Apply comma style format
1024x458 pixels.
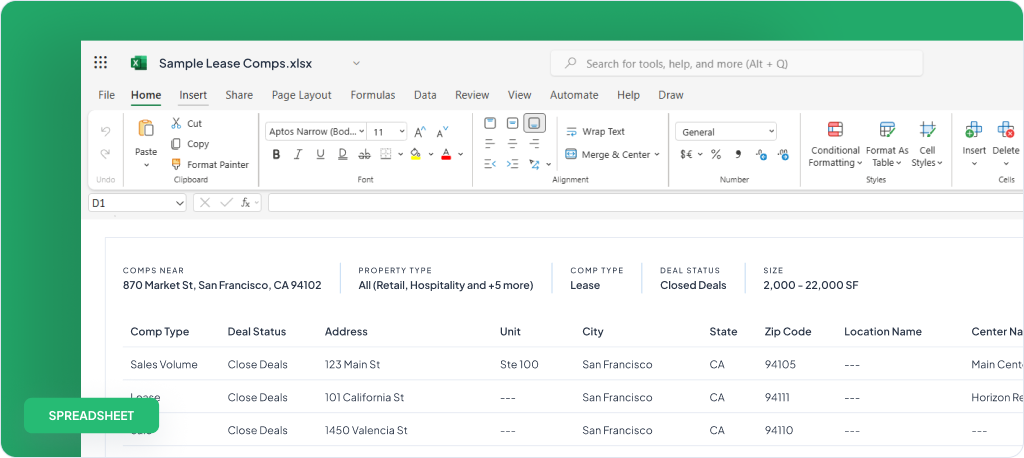tap(738, 154)
